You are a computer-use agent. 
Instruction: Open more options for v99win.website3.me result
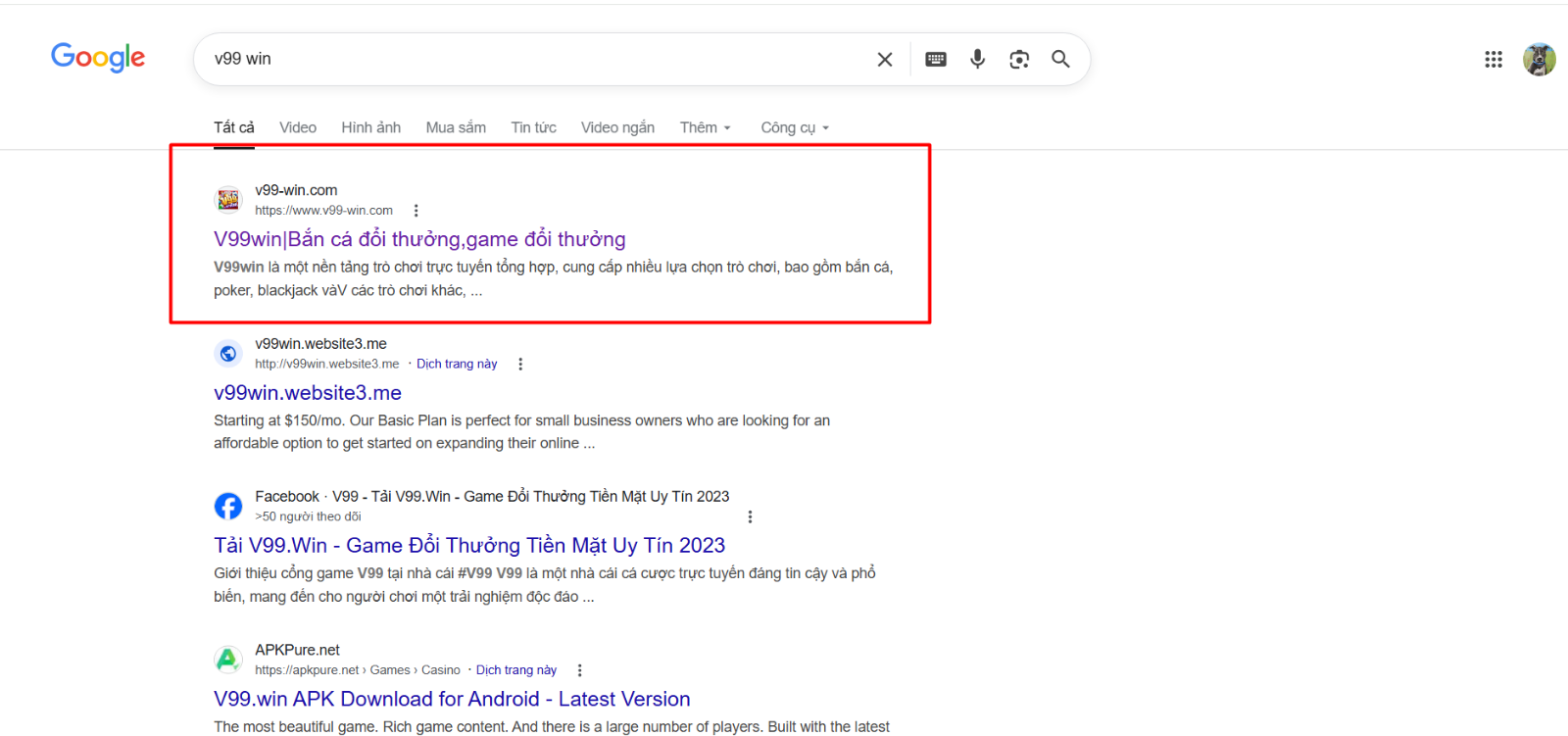(520, 365)
